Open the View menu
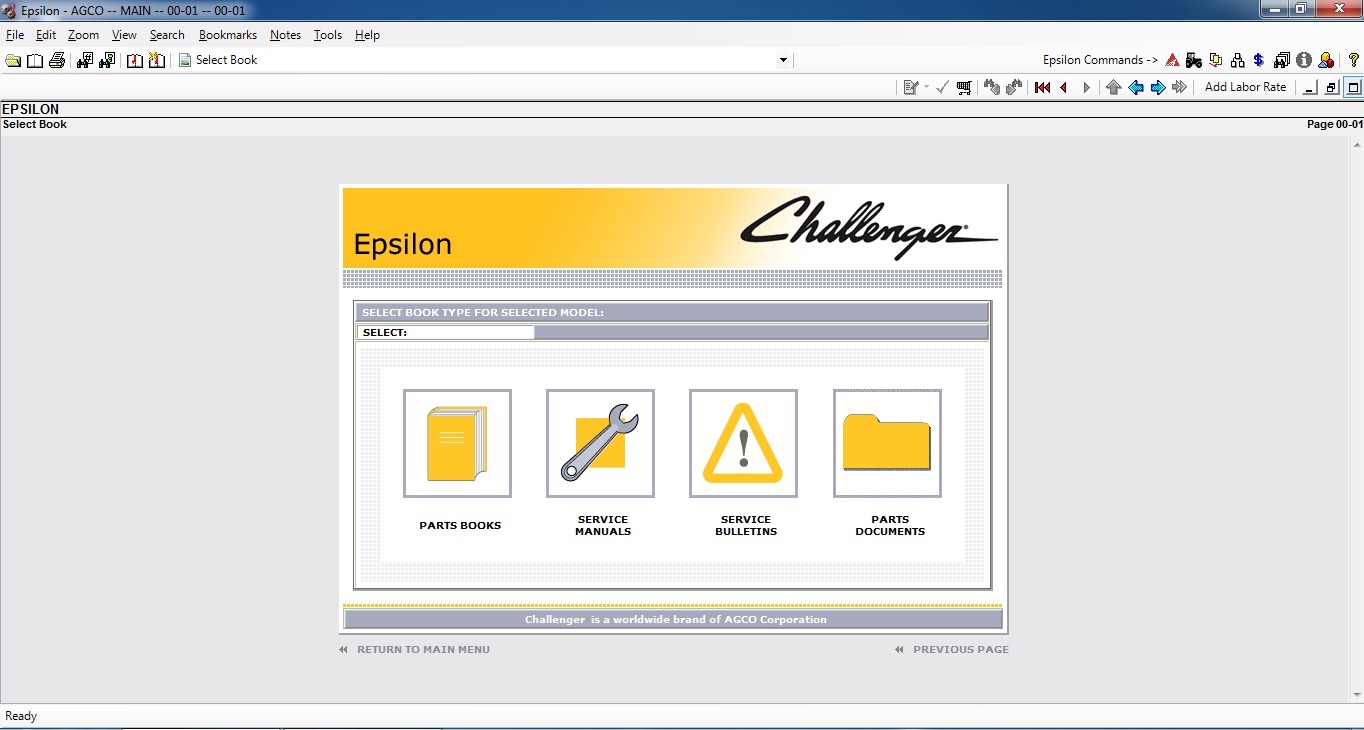Screen dimensions: 1364x730 [124, 35]
